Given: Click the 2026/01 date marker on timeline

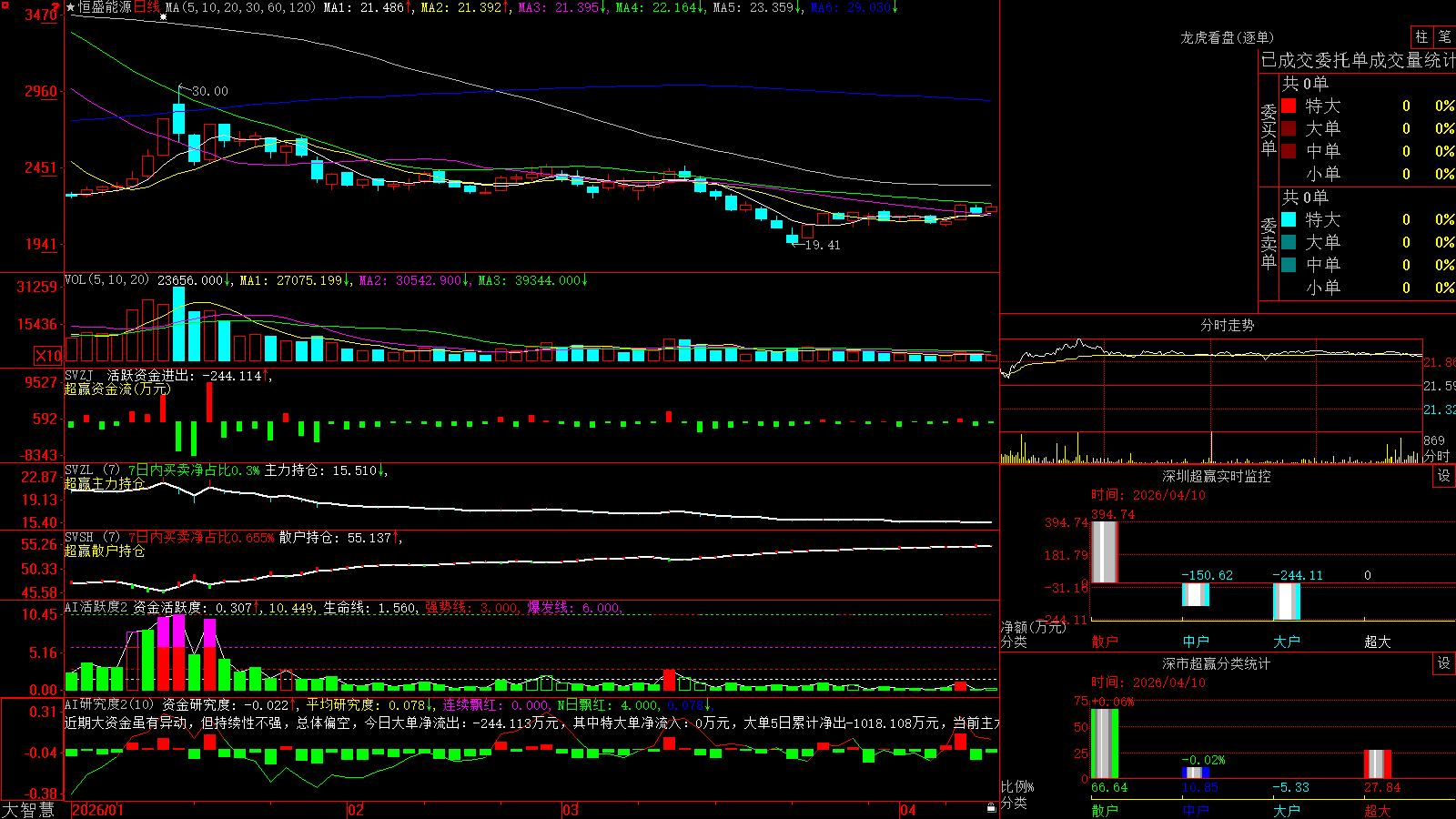Looking at the screenshot, I should pos(97,810).
